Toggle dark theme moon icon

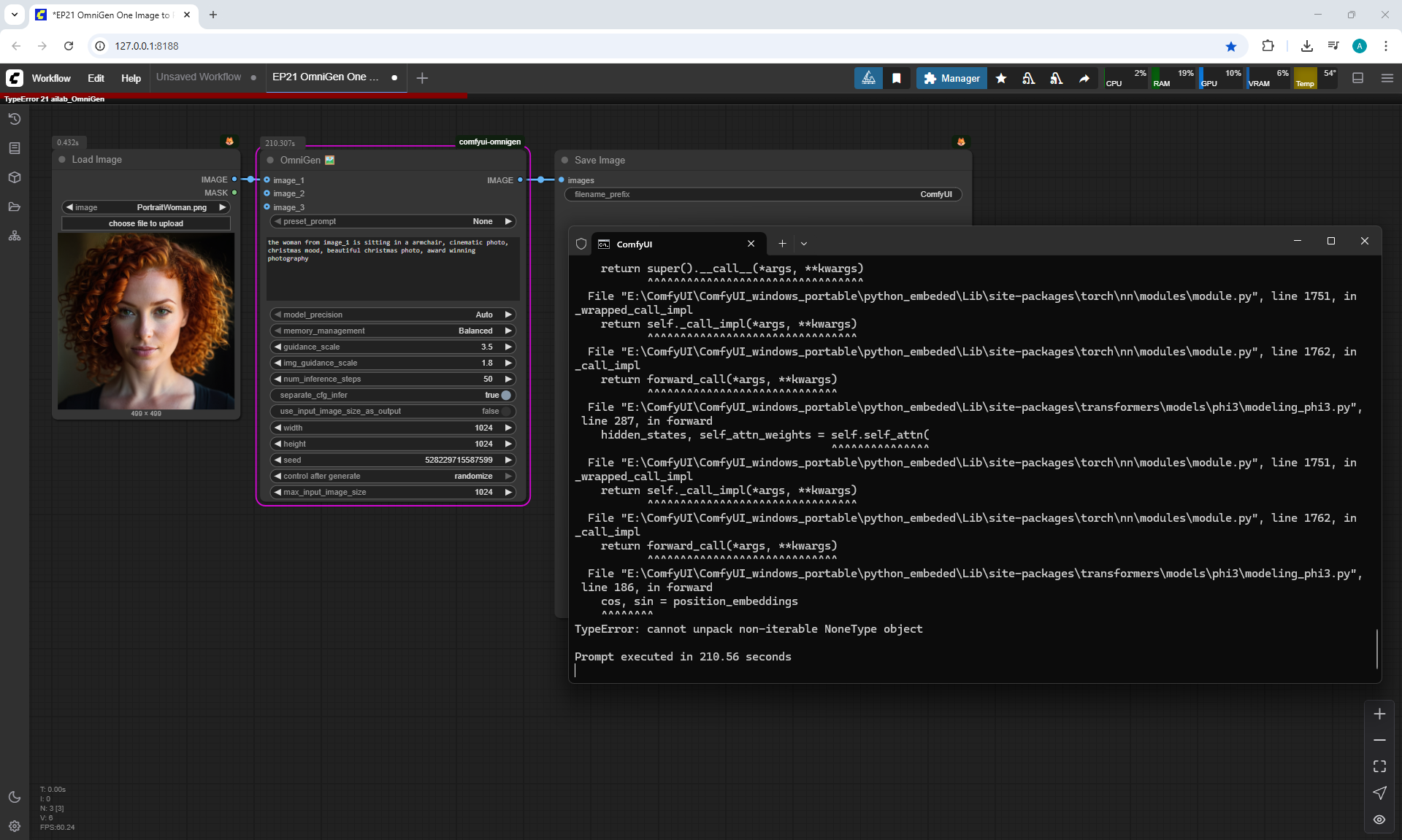pyautogui.click(x=15, y=797)
